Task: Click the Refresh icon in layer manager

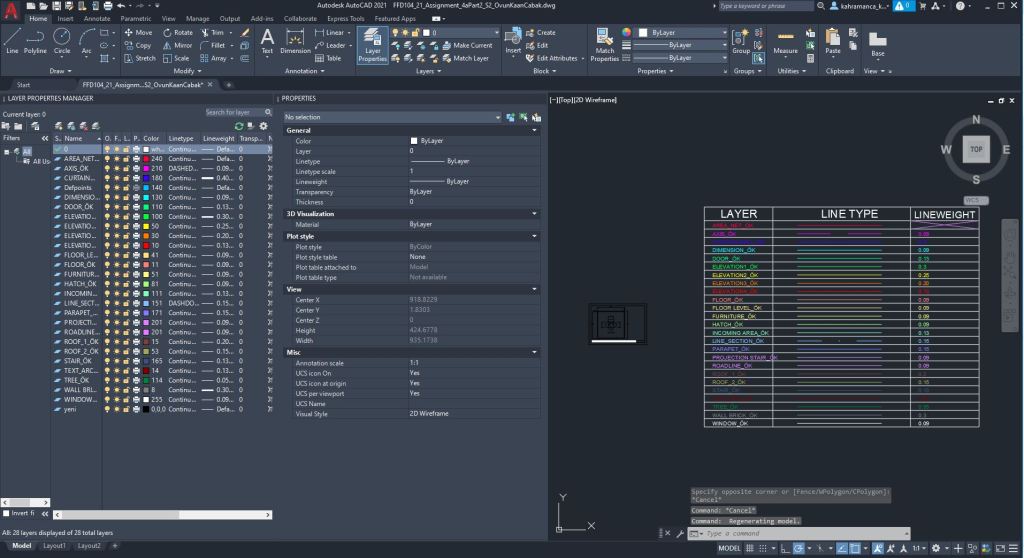Action: tap(239, 126)
